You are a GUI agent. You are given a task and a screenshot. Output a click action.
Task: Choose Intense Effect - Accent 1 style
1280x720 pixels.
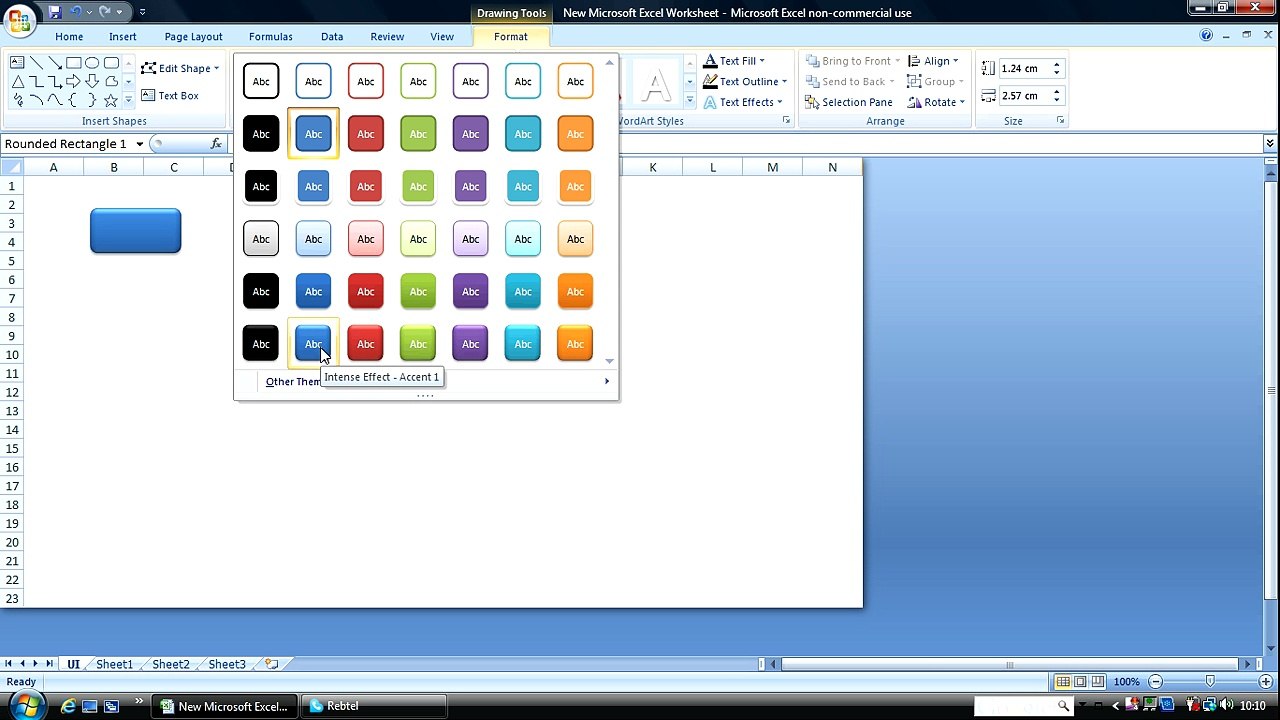[x=313, y=343]
